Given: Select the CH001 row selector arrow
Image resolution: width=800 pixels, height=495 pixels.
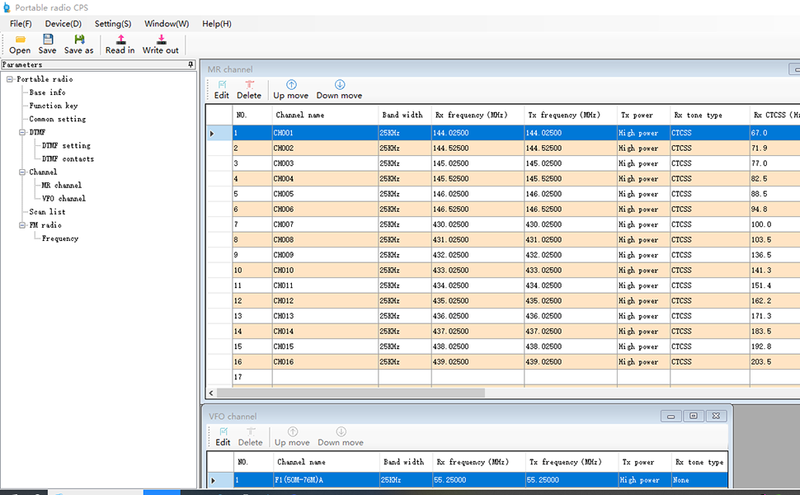Looking at the screenshot, I should point(219,133).
